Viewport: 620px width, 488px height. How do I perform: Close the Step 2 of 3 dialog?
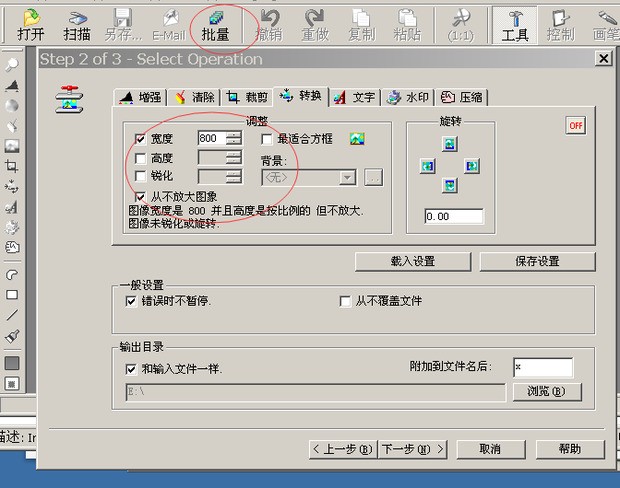[x=603, y=59]
